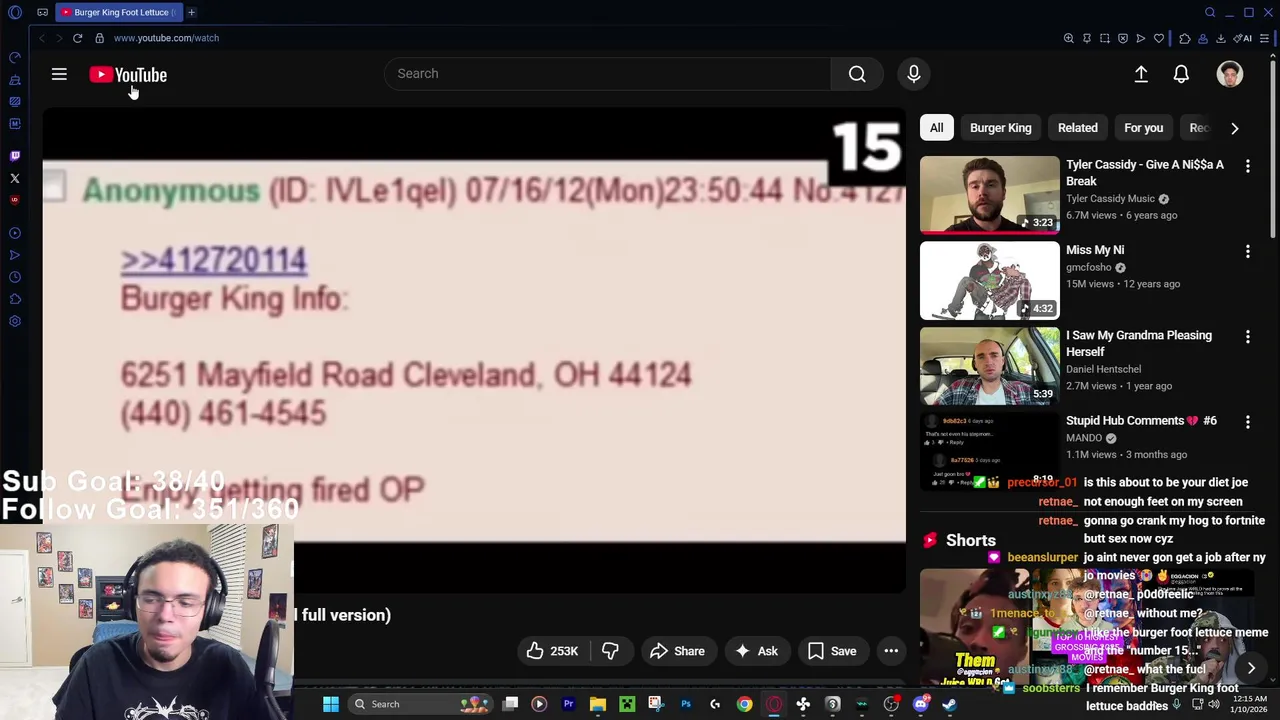Open File Explorer from the taskbar

597,704
